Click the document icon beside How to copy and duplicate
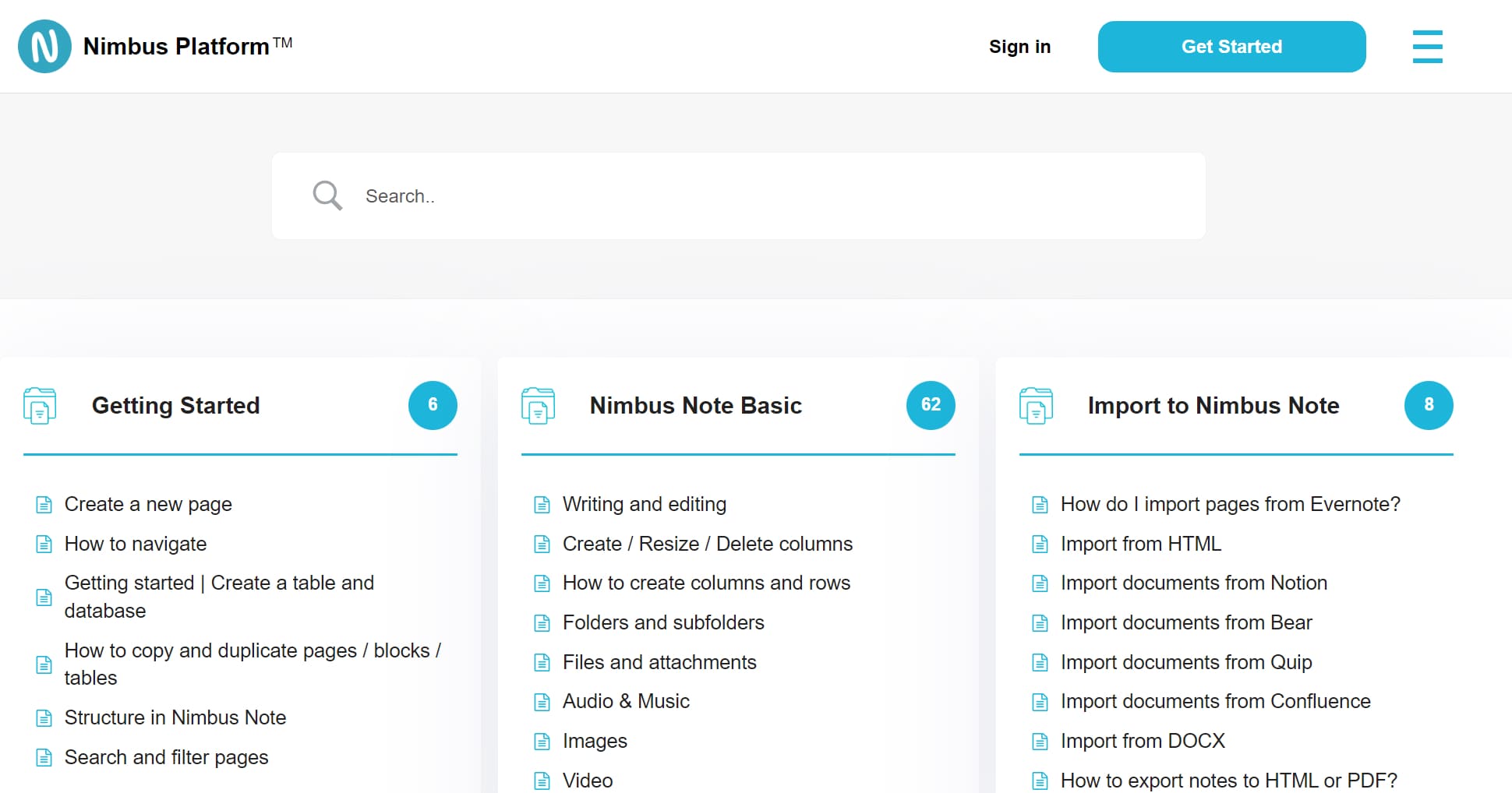This screenshot has height=793, width=1512. click(x=44, y=664)
